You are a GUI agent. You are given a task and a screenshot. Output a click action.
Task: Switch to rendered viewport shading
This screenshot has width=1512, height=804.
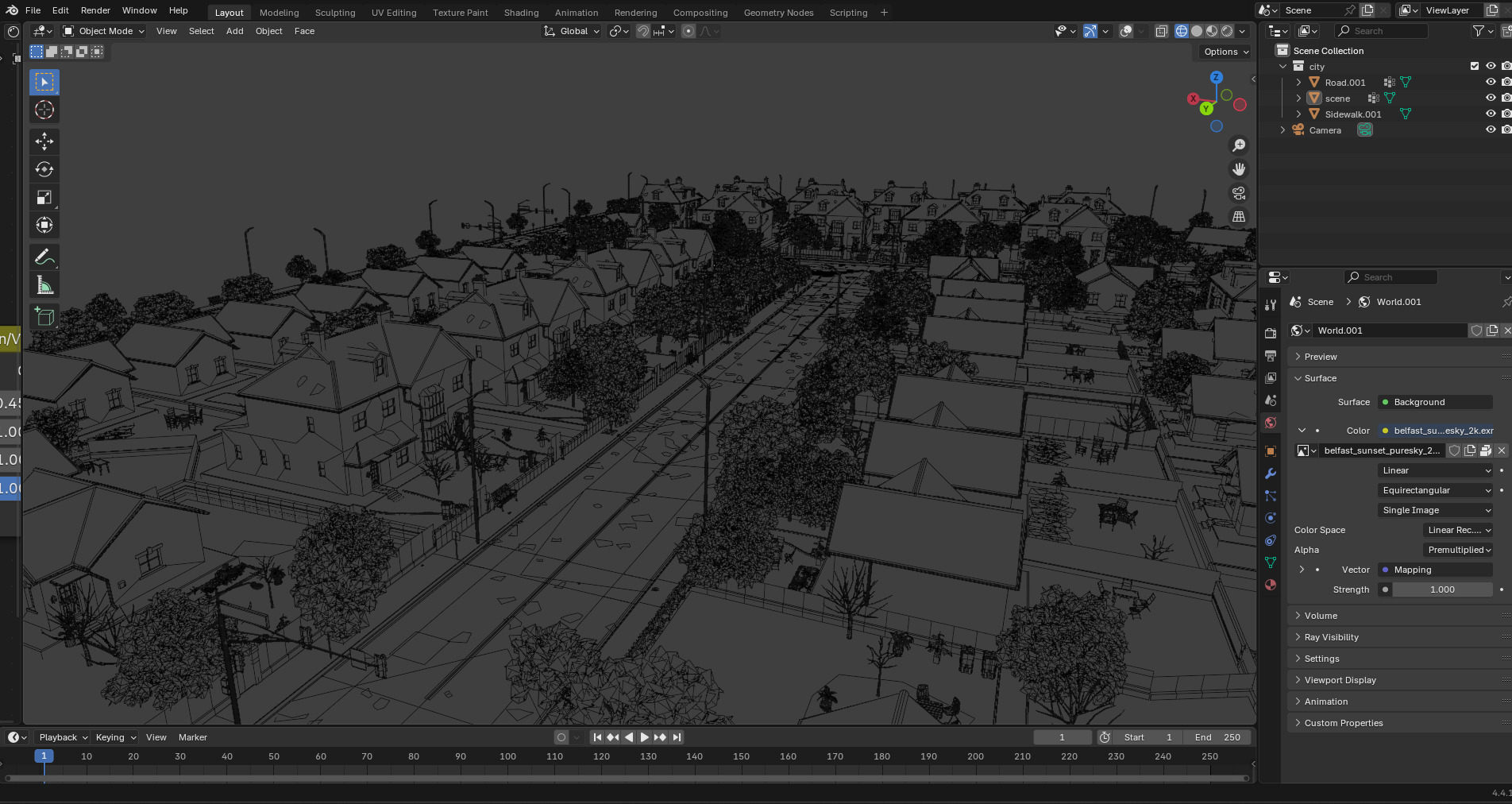coord(1227,31)
